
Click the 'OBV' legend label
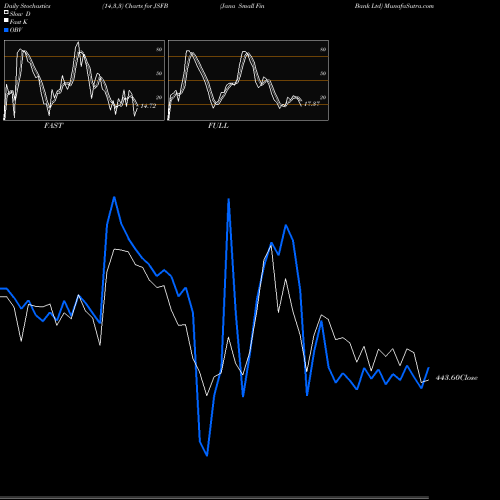click(16, 30)
